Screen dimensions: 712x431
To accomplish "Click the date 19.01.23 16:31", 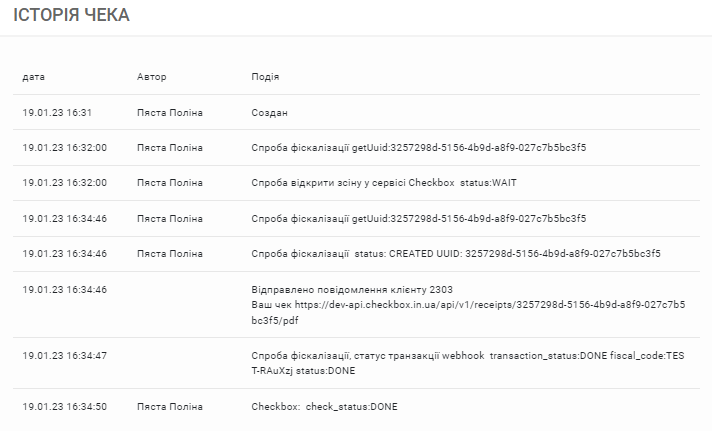I will (x=57, y=113).
